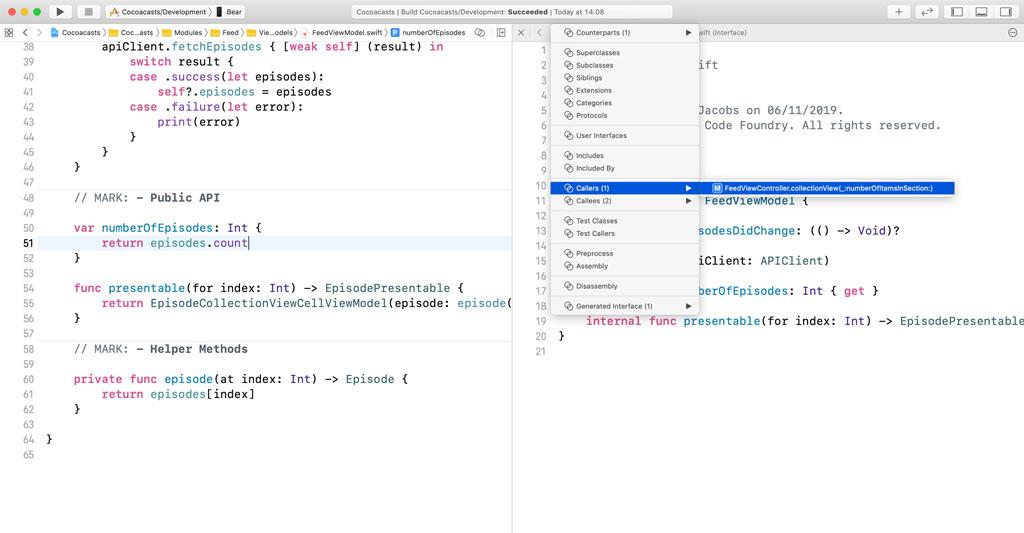Viewport: 1024px width, 533px height.
Task: Choose Siblings in the assistant menu
Action: point(625,77)
